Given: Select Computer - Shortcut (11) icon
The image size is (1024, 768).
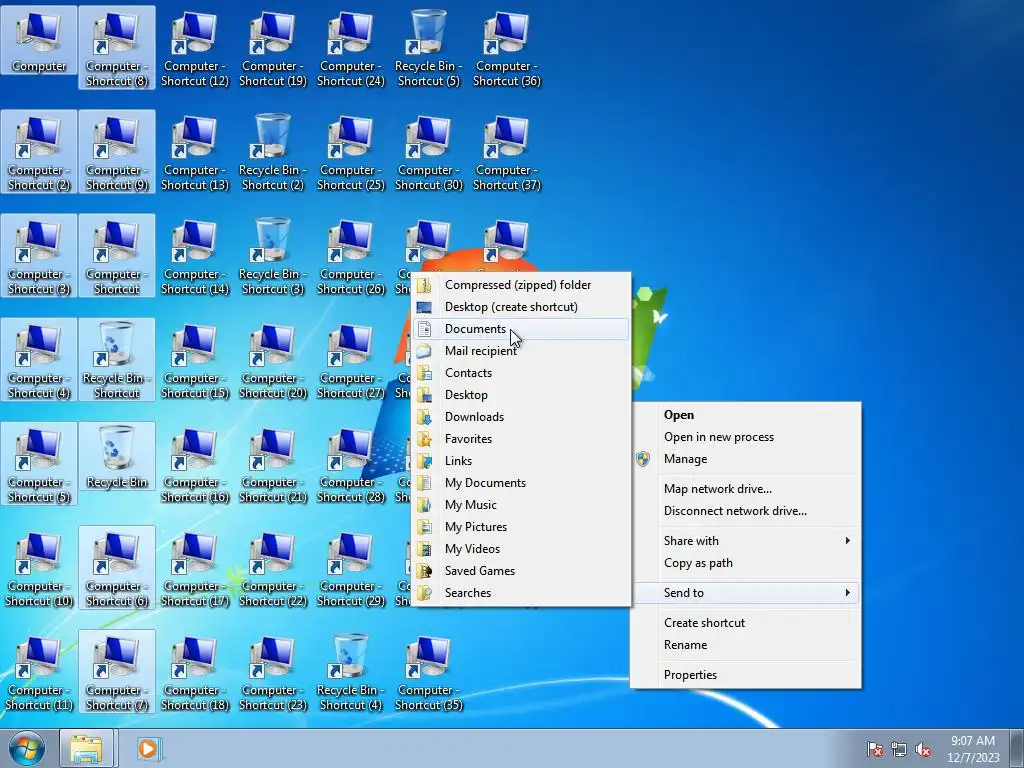Looking at the screenshot, I should tap(39, 671).
